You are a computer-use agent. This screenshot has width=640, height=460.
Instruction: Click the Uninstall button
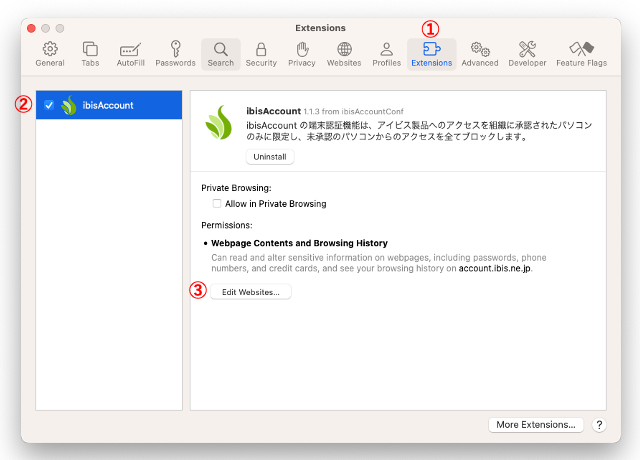[x=270, y=157]
